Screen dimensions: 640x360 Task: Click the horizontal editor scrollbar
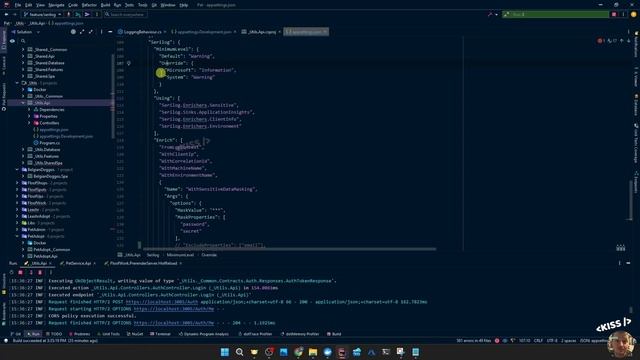click(x=289, y=249)
